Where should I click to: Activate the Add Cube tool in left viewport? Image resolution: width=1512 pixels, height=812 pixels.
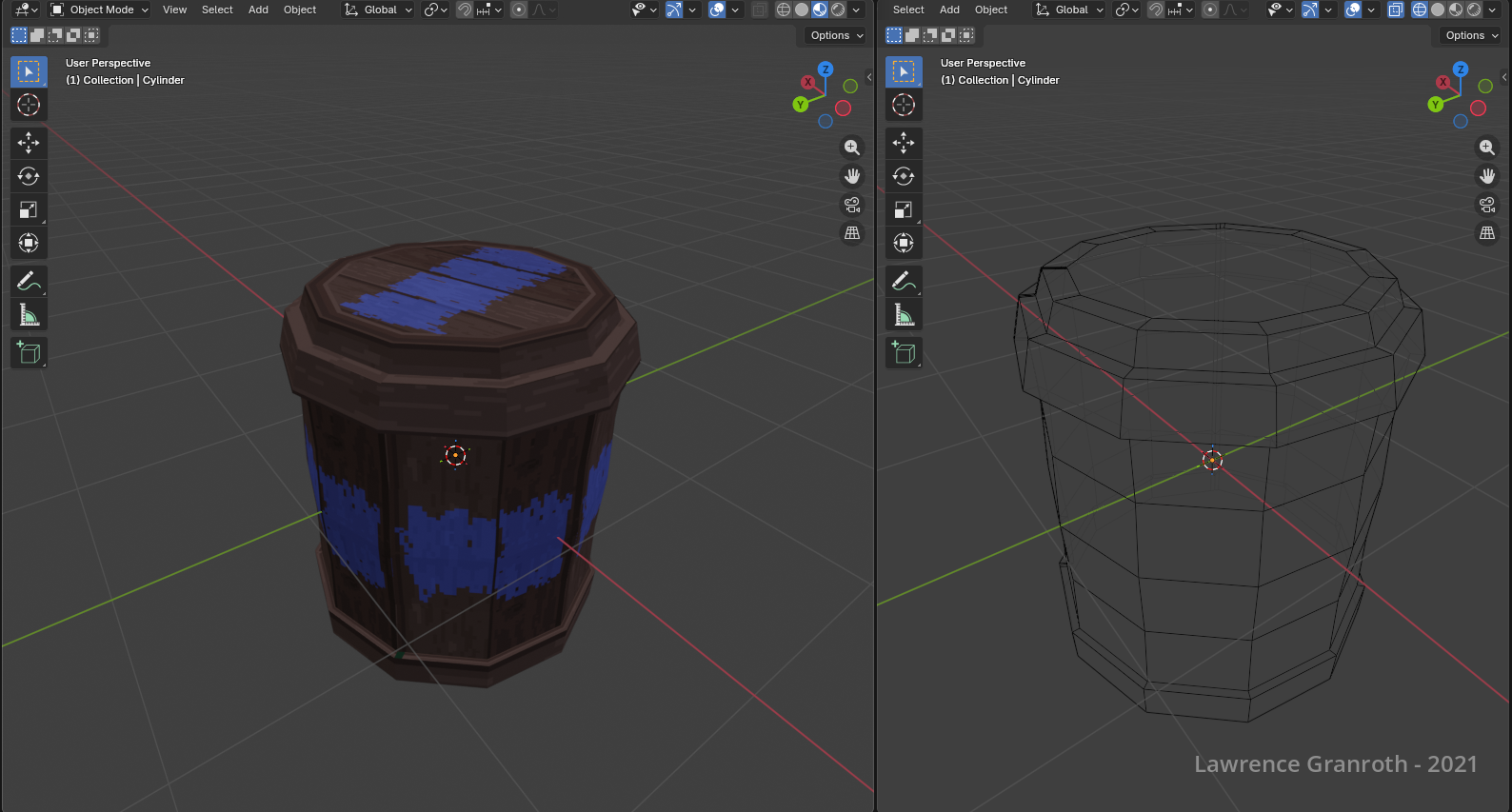pyautogui.click(x=29, y=353)
